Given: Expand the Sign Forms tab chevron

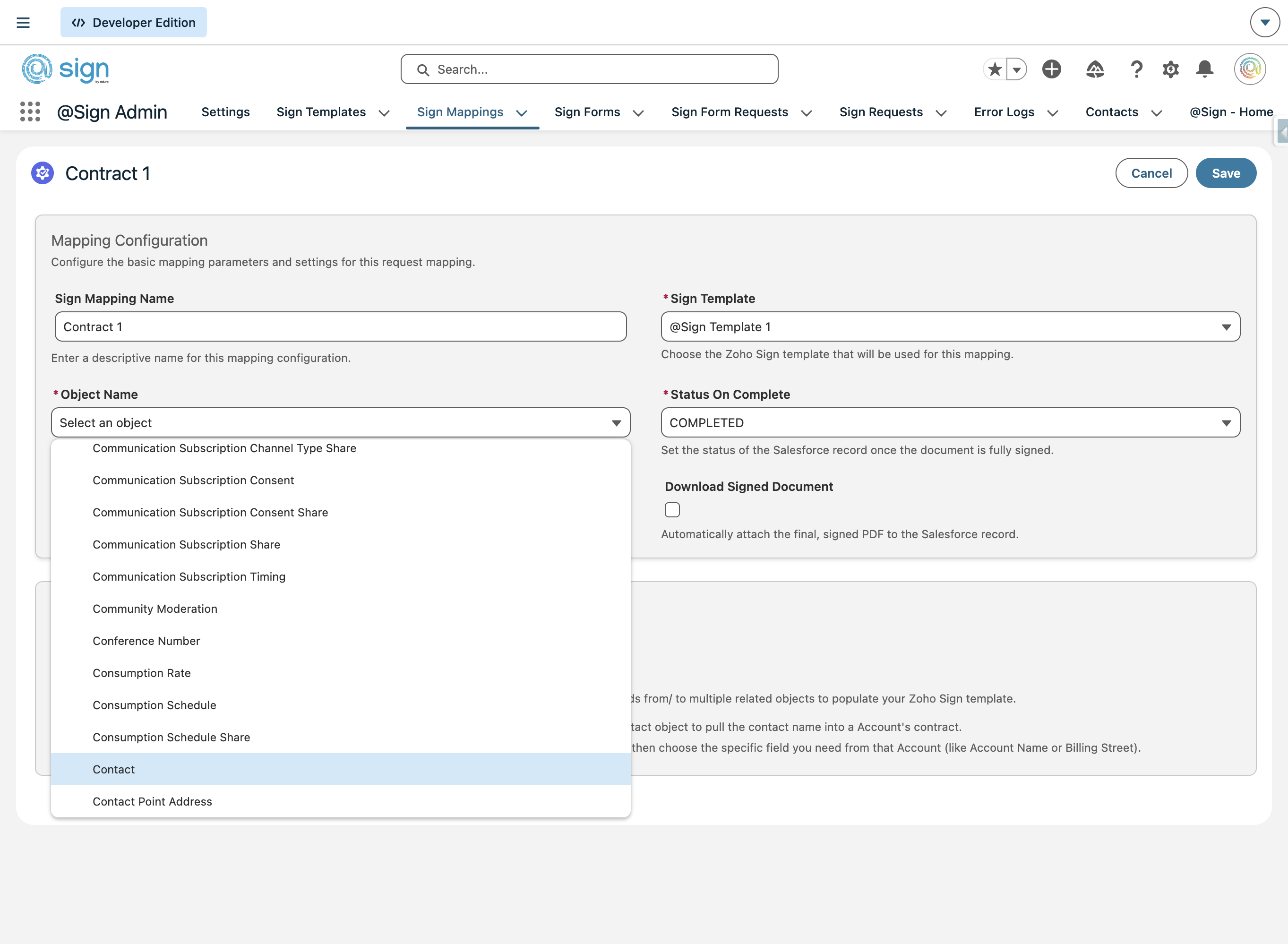Looking at the screenshot, I should coord(638,113).
